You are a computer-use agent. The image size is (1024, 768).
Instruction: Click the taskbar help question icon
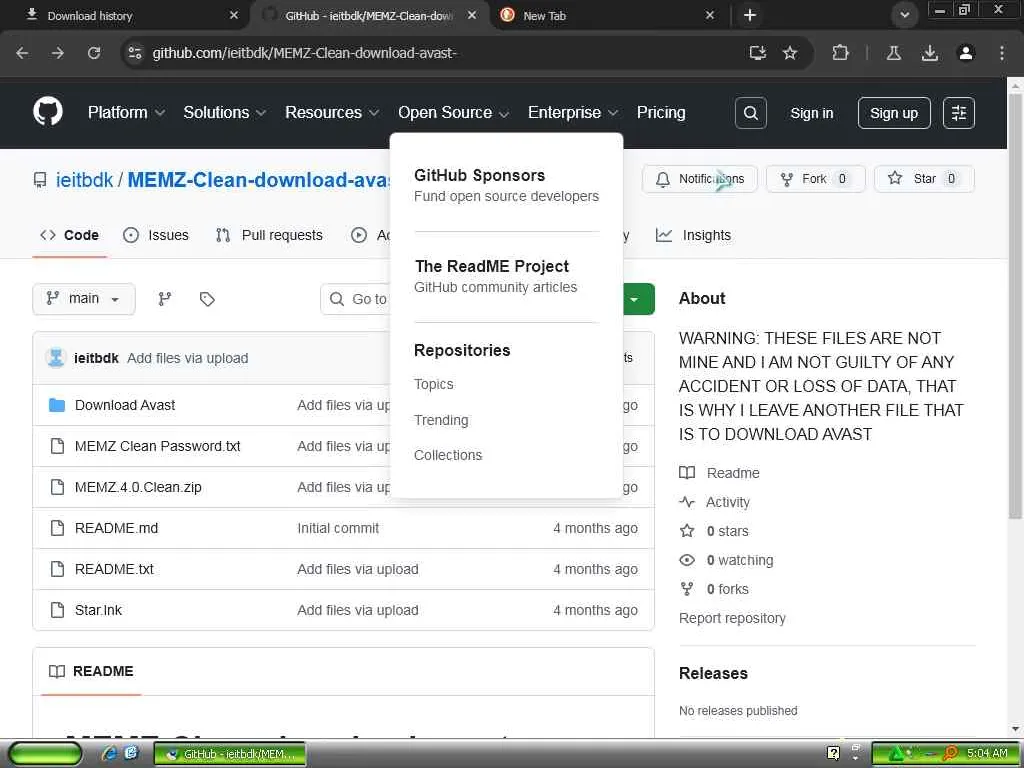(x=833, y=753)
